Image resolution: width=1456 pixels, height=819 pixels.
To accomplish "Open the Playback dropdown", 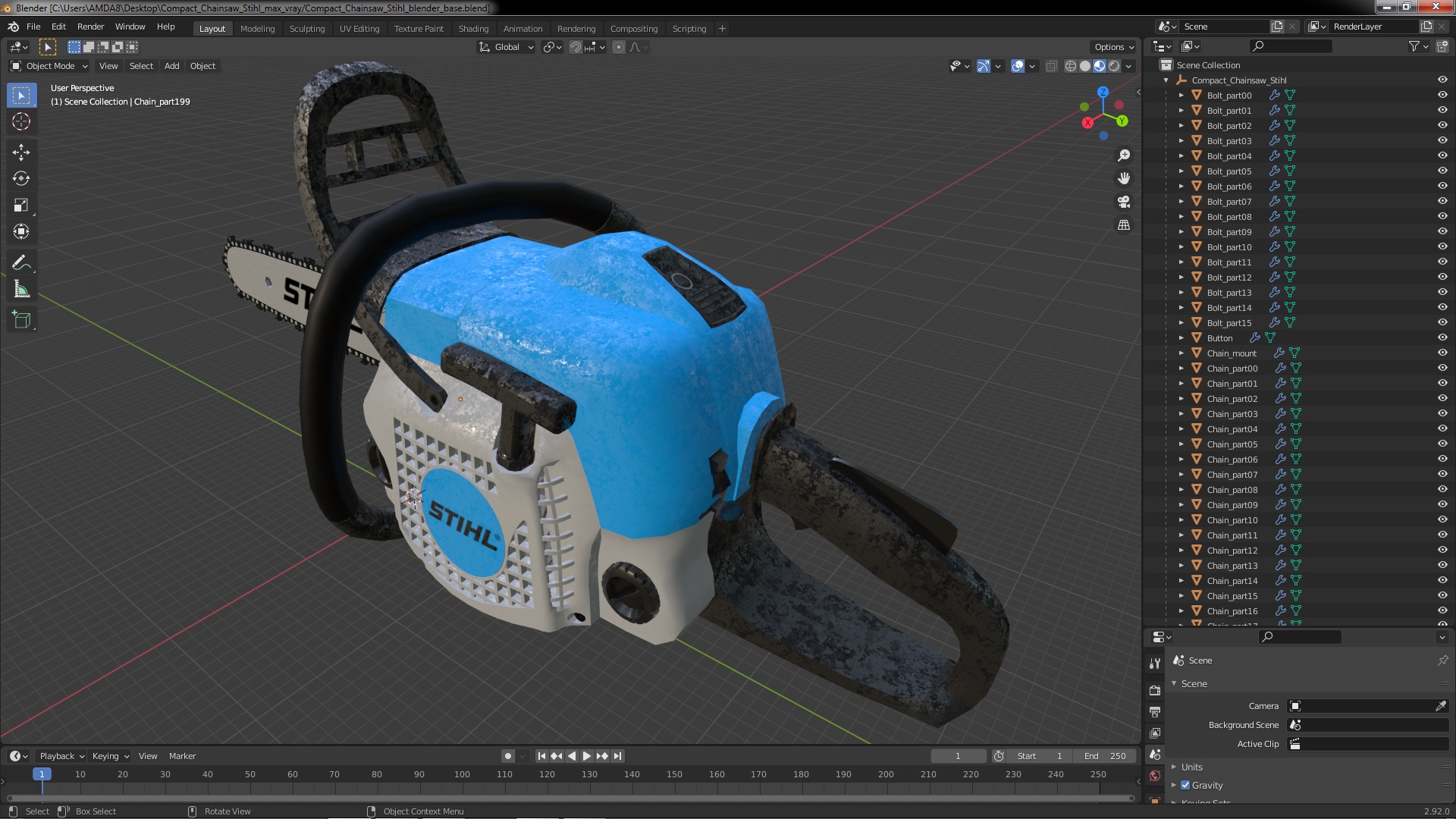I will click(x=61, y=756).
